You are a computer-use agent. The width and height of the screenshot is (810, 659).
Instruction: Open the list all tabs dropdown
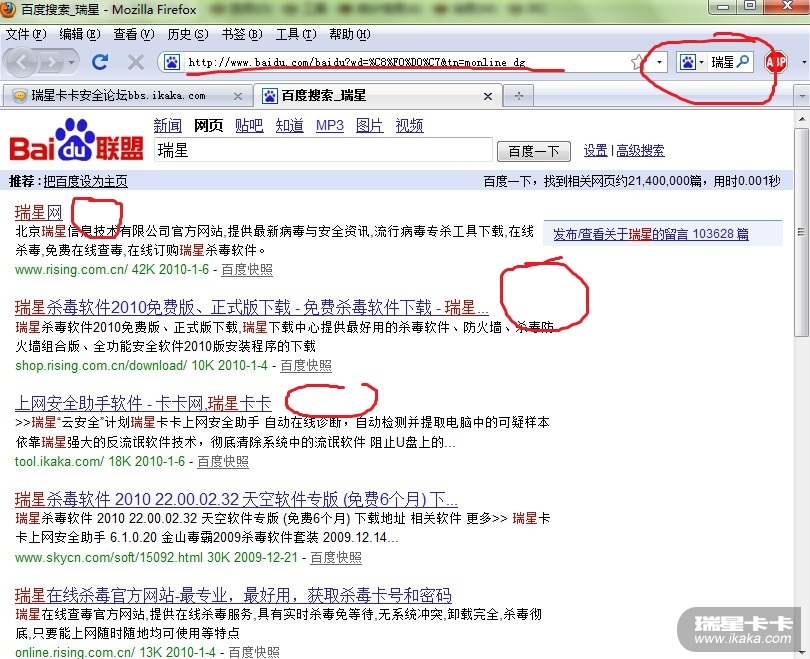[x=801, y=96]
